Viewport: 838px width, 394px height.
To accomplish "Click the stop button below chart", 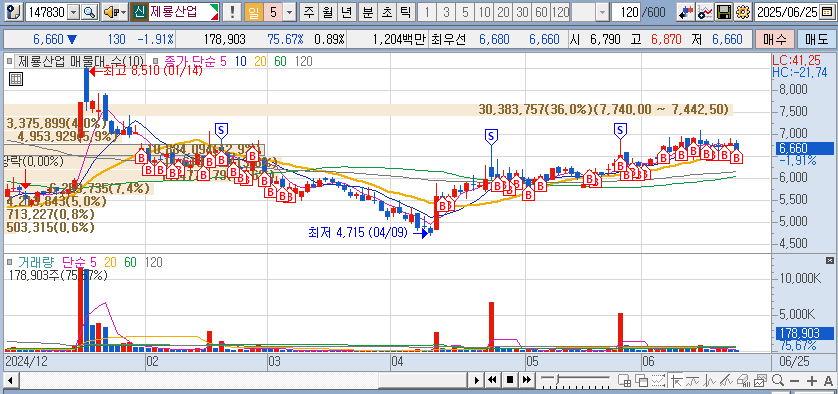I will pyautogui.click(x=509, y=380).
